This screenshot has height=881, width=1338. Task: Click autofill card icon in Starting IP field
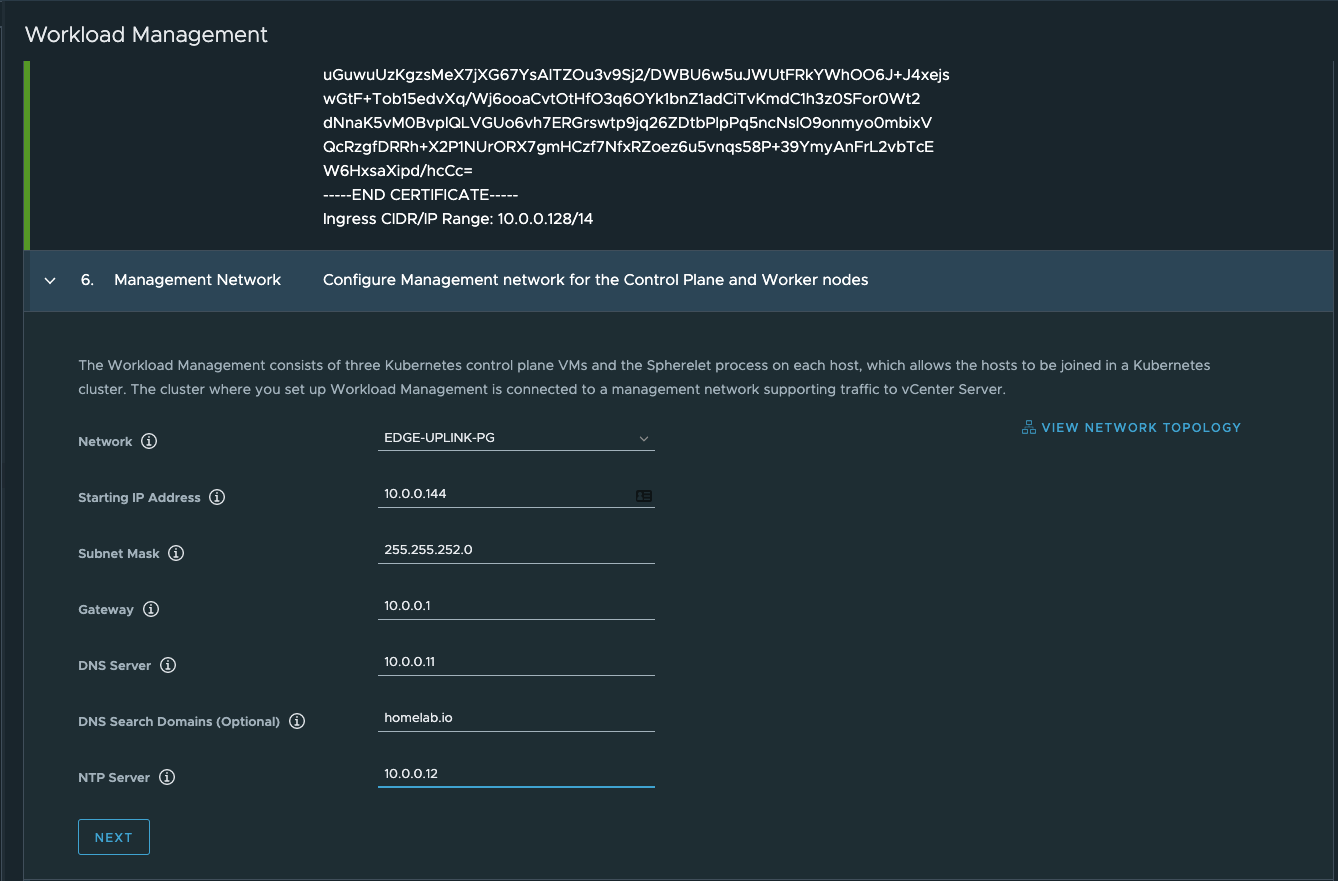pyautogui.click(x=643, y=495)
